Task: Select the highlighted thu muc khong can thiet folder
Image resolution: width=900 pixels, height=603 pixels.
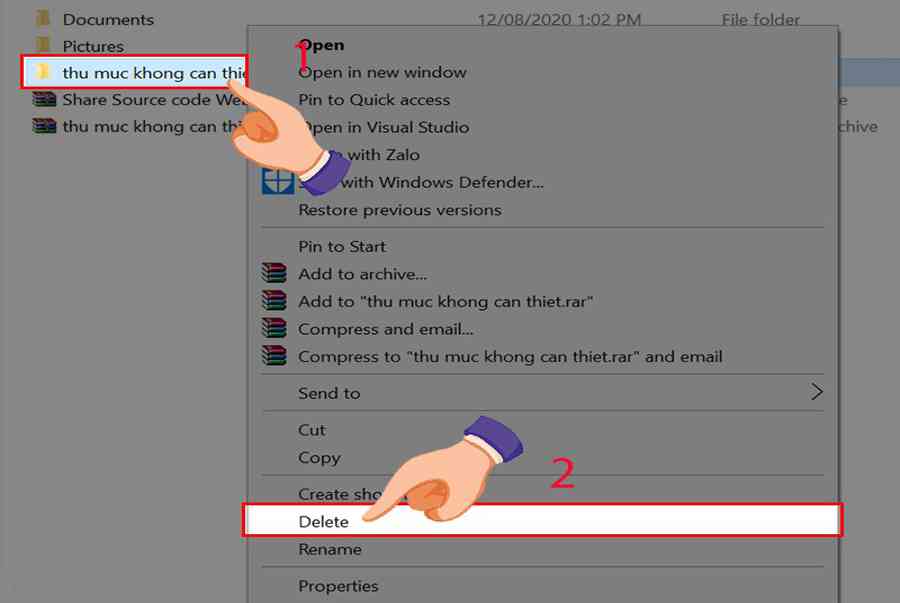Action: click(x=140, y=73)
